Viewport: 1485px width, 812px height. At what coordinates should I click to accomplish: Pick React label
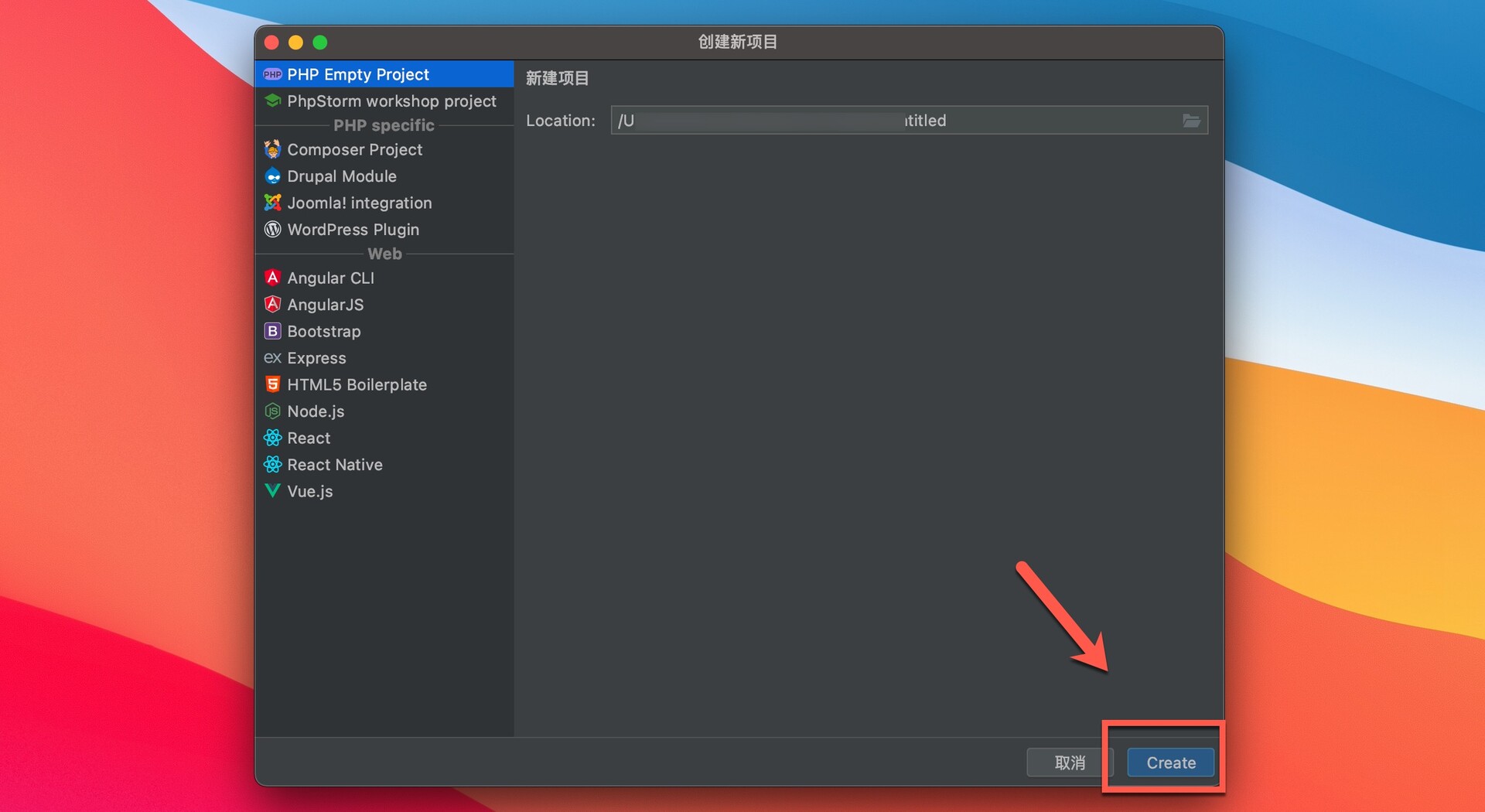[x=309, y=438]
